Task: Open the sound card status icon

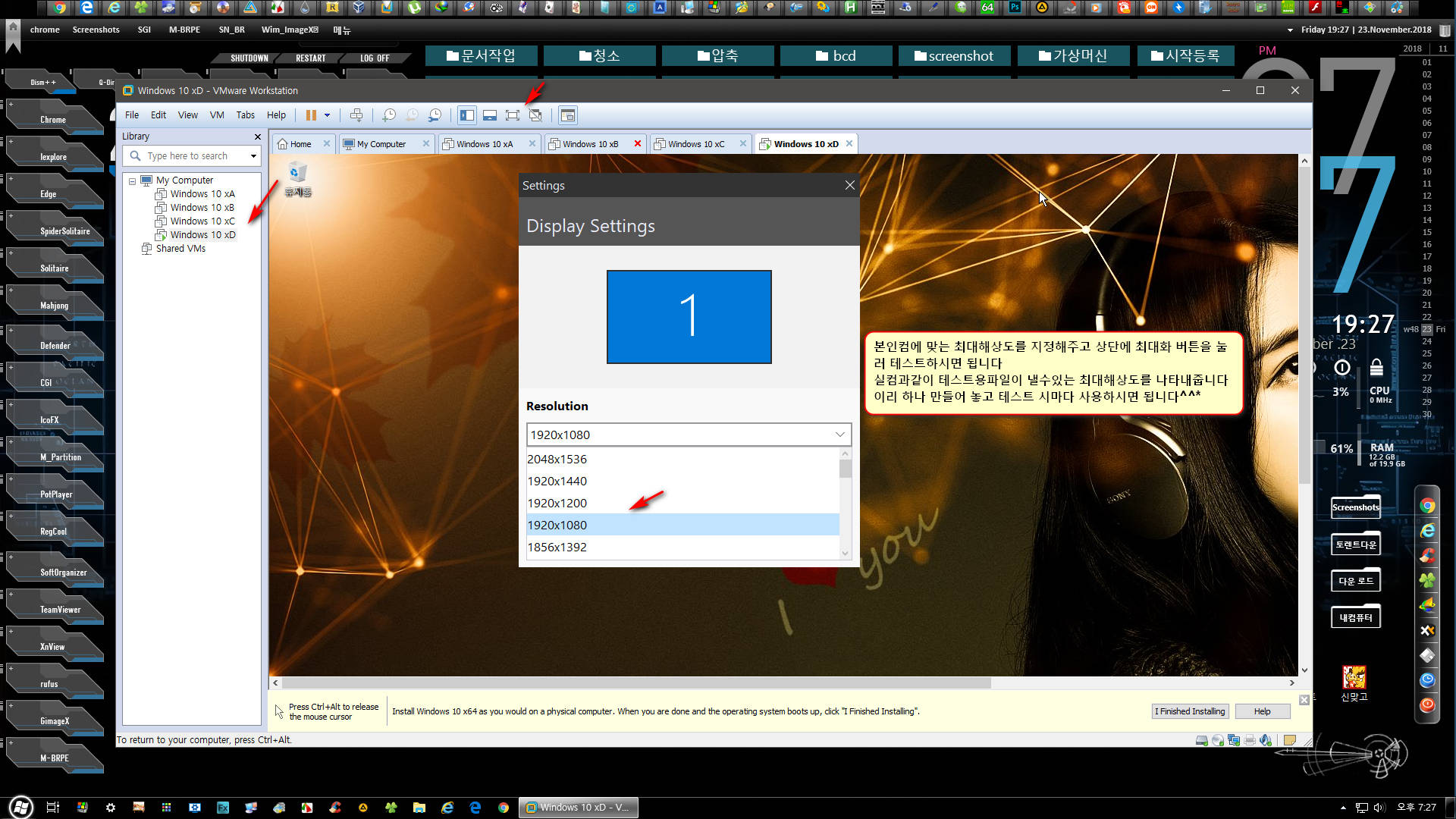Action: pyautogui.click(x=1266, y=740)
